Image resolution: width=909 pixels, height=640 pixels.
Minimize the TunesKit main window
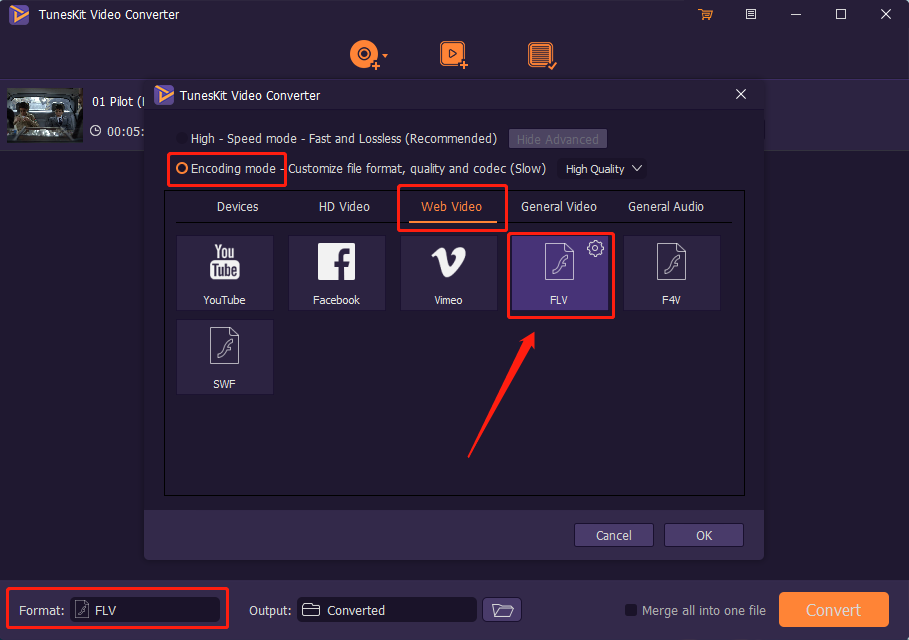(796, 14)
